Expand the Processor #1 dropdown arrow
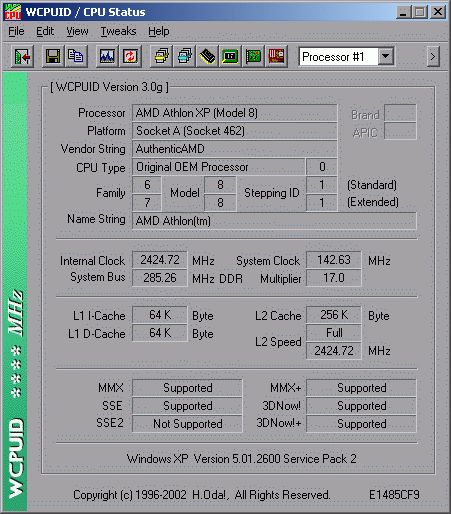The image size is (451, 514). tap(386, 57)
